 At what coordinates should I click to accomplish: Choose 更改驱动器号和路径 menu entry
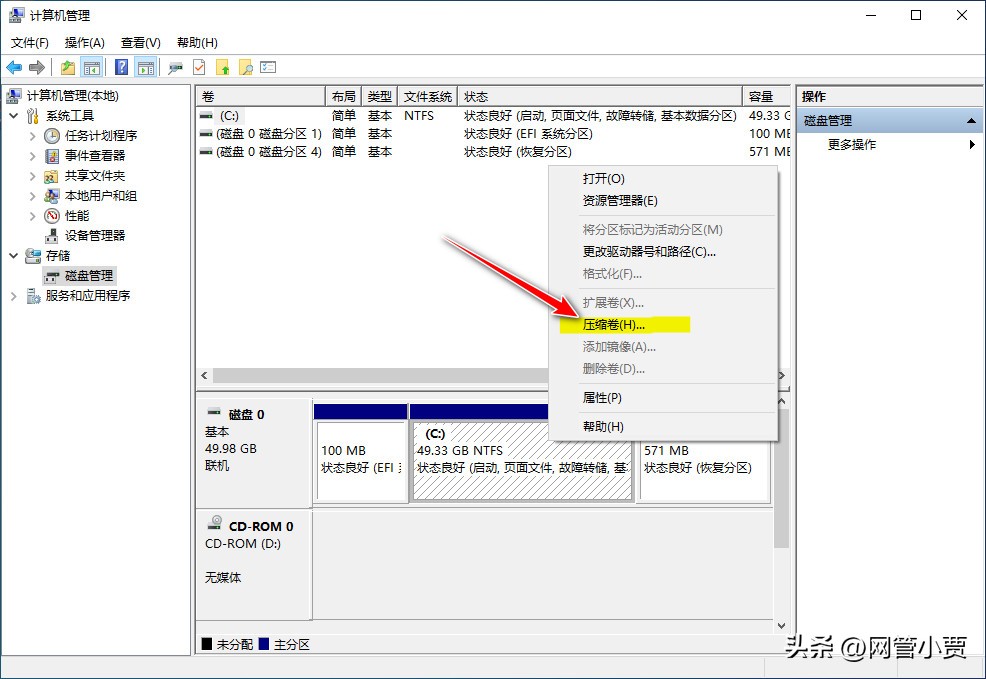[x=645, y=253]
